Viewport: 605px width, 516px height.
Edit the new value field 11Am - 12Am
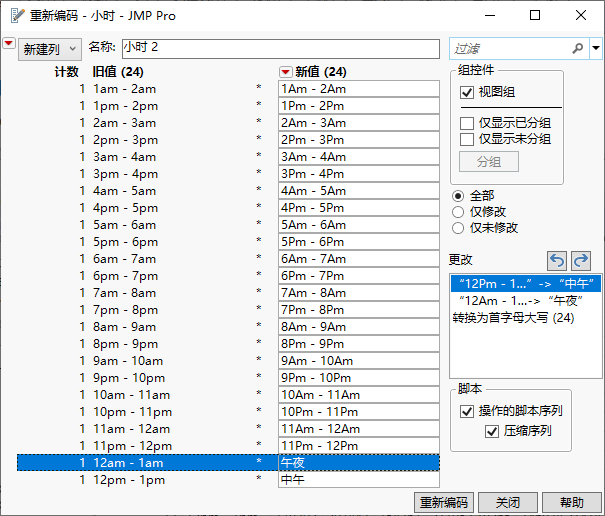359,428
